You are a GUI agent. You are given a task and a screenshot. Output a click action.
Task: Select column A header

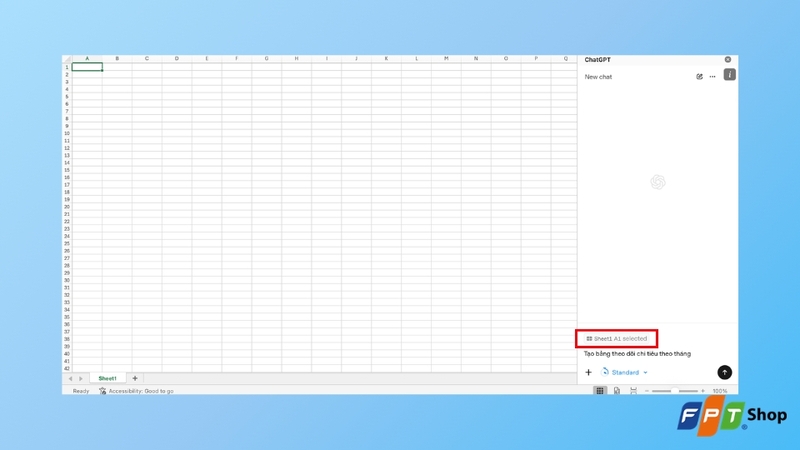87,59
